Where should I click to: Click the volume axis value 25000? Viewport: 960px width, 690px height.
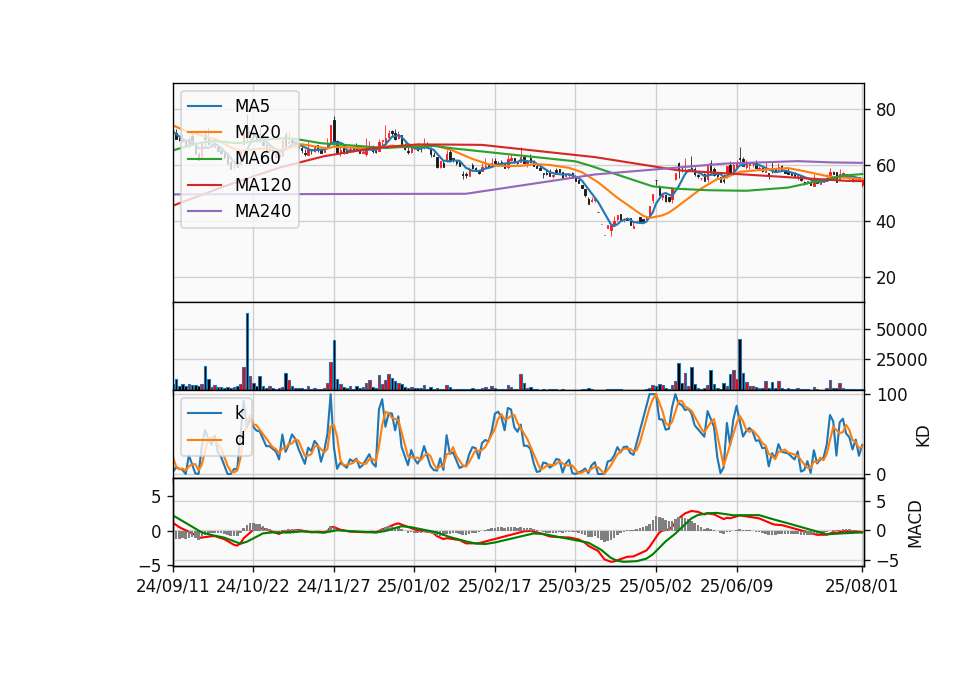[x=901, y=360]
